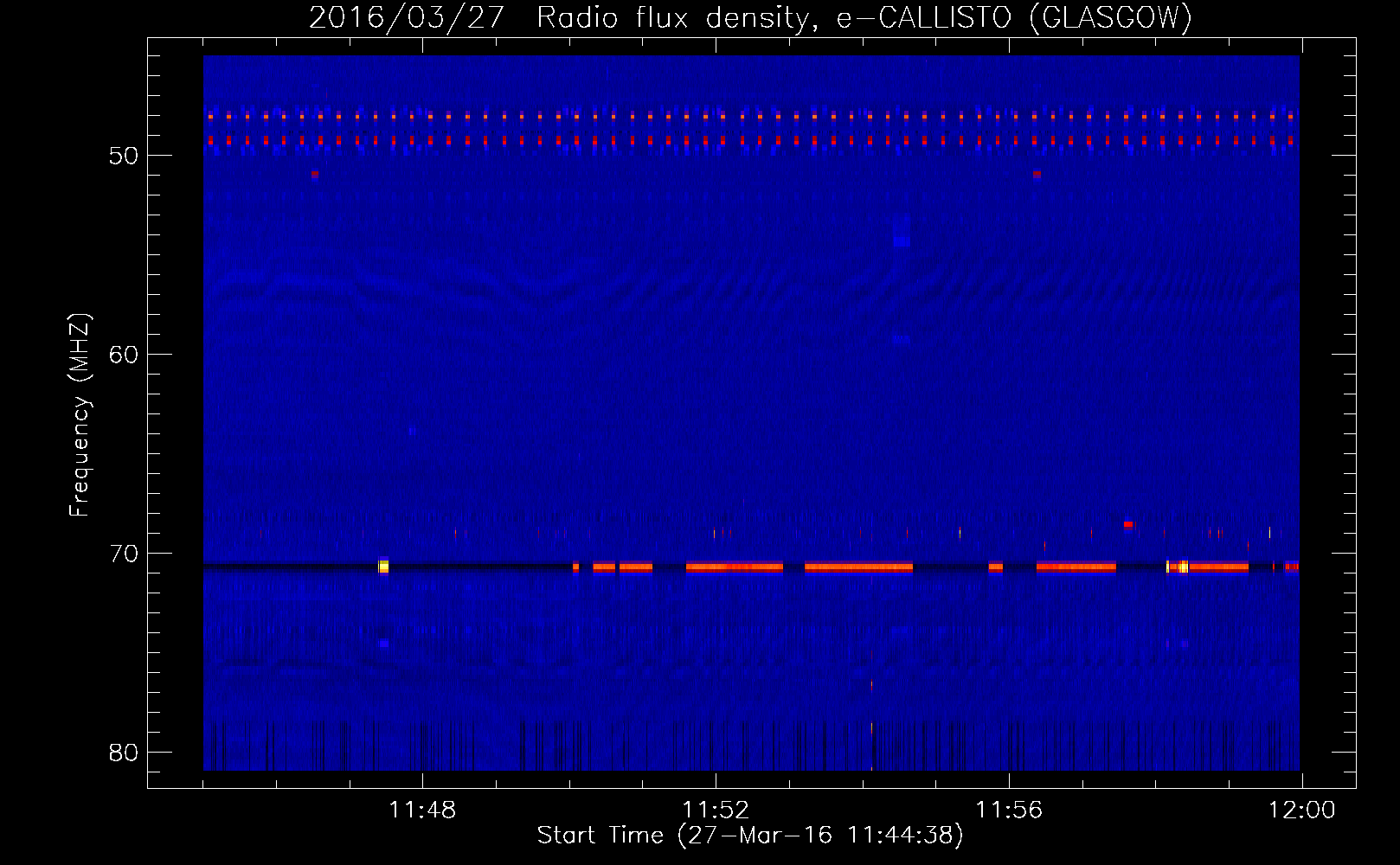This screenshot has height=865, width=1400.
Task: Click the small red spot above 70 MHz near 11:57
Action: [1128, 524]
